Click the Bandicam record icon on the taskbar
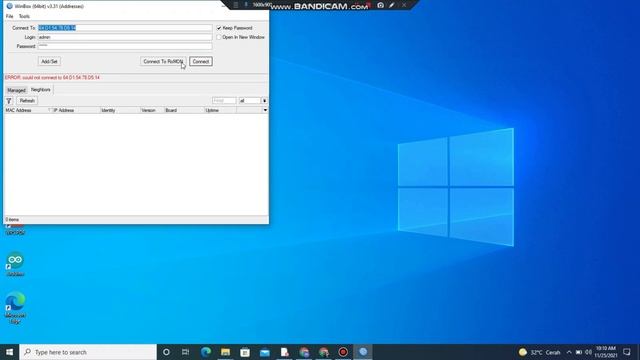 click(343, 352)
